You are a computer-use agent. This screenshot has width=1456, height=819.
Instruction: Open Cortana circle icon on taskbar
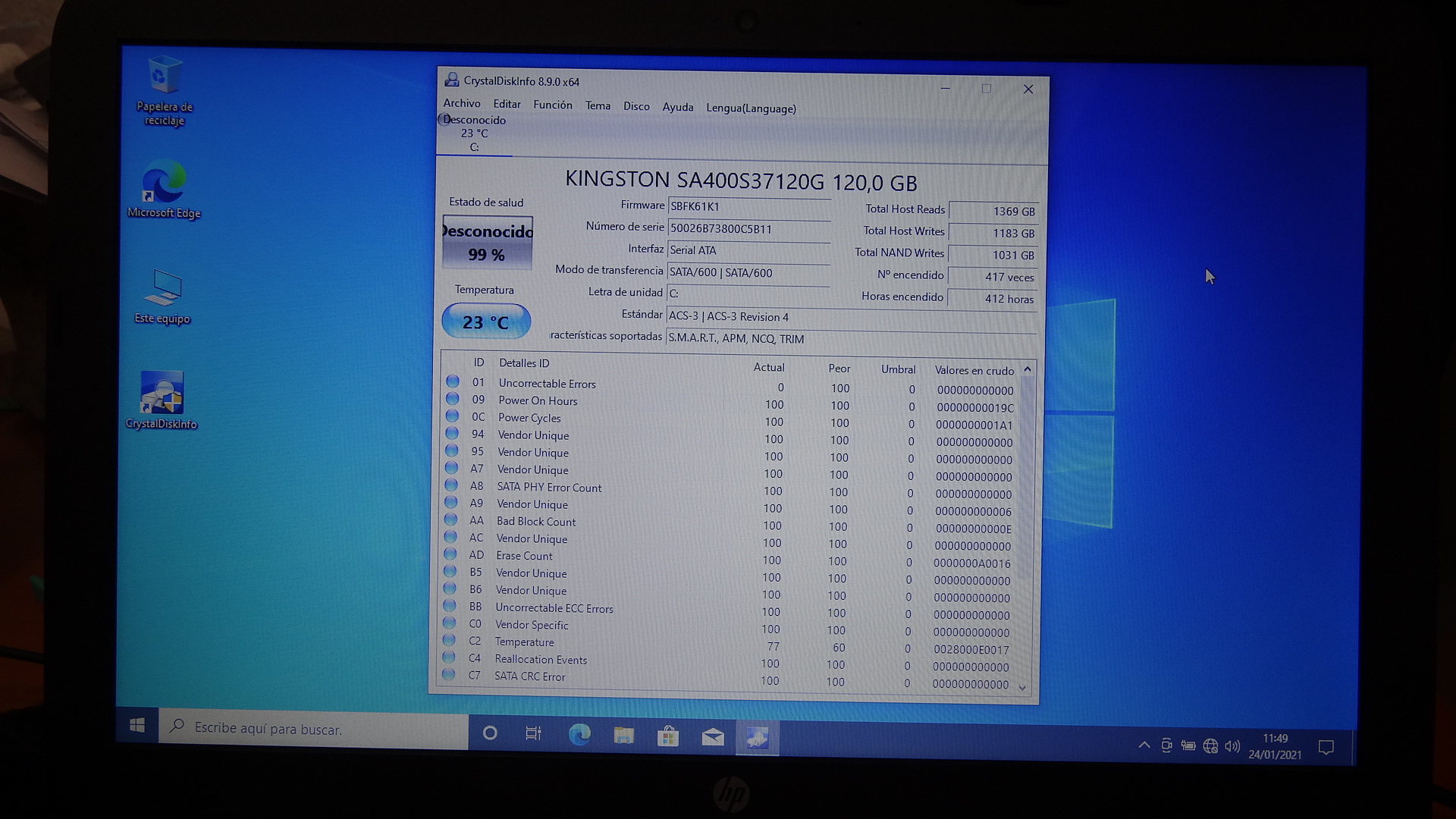[x=490, y=733]
